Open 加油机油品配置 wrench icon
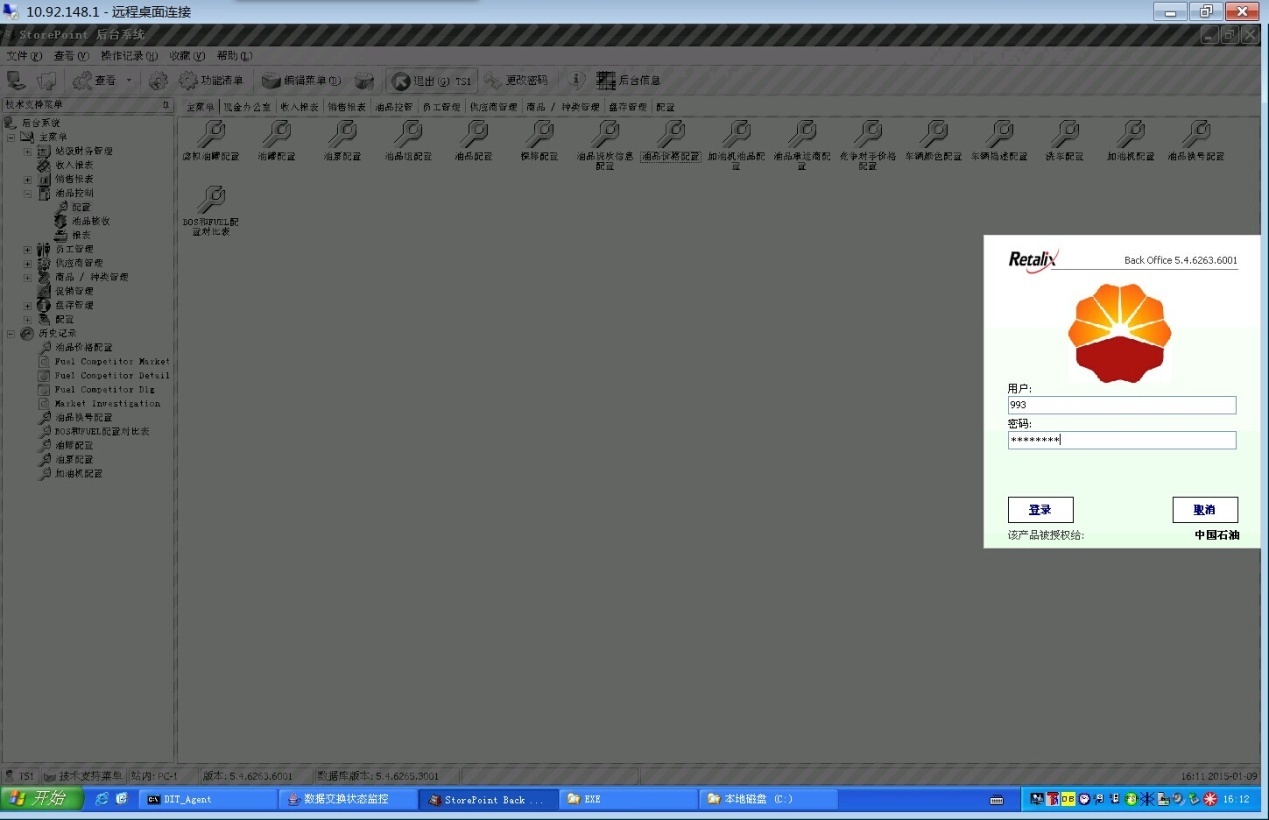 pyautogui.click(x=736, y=134)
